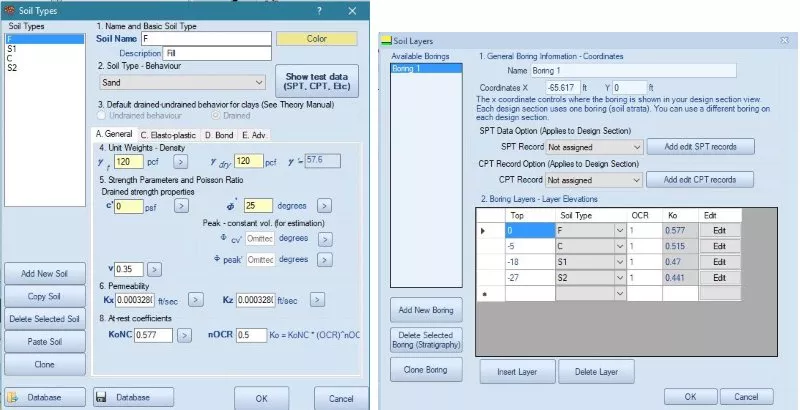Close the Soil Layers window
This screenshot has height=410, width=800.
pyautogui.click(x=785, y=40)
